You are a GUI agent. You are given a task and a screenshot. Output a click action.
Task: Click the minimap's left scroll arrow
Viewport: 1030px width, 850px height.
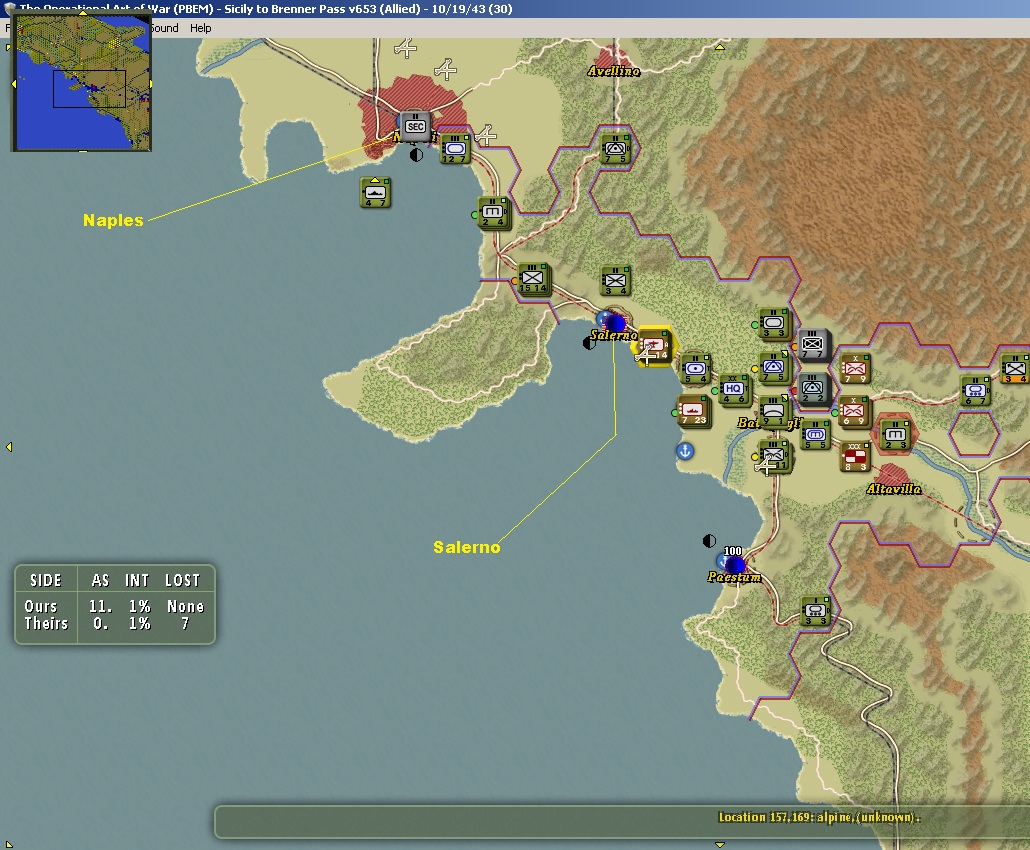tap(13, 84)
